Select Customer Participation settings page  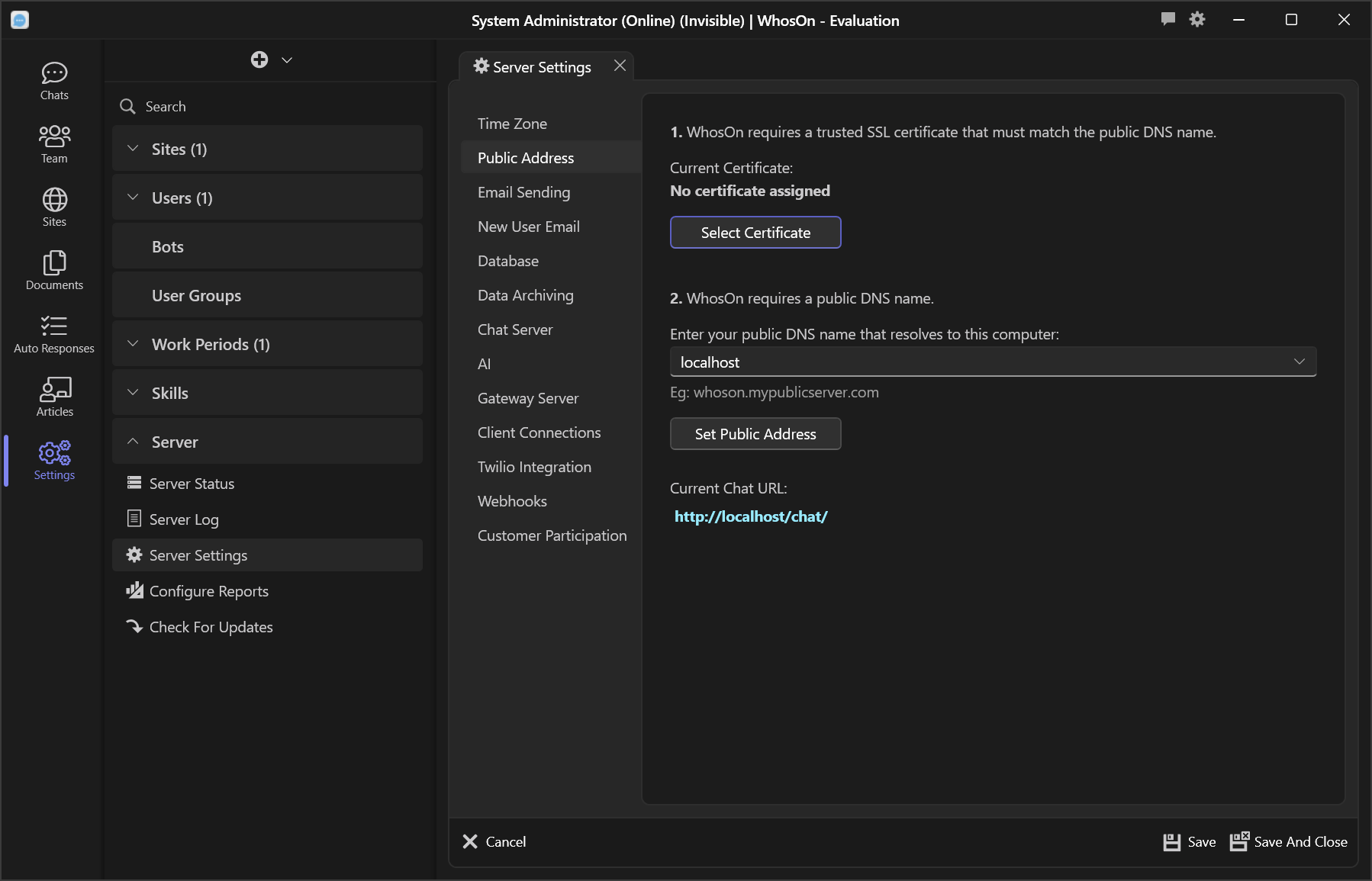[x=551, y=535]
